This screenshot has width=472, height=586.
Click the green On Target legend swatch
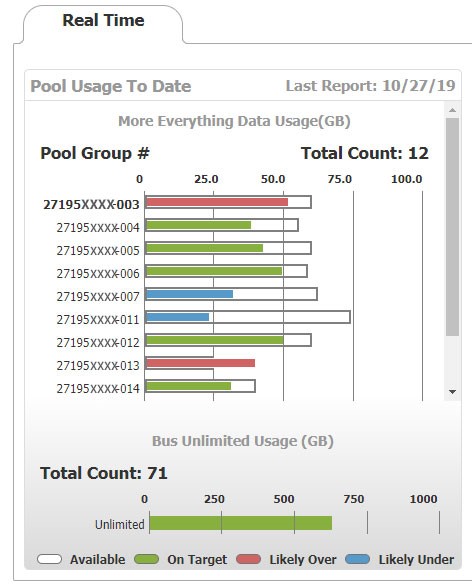[x=146, y=559]
